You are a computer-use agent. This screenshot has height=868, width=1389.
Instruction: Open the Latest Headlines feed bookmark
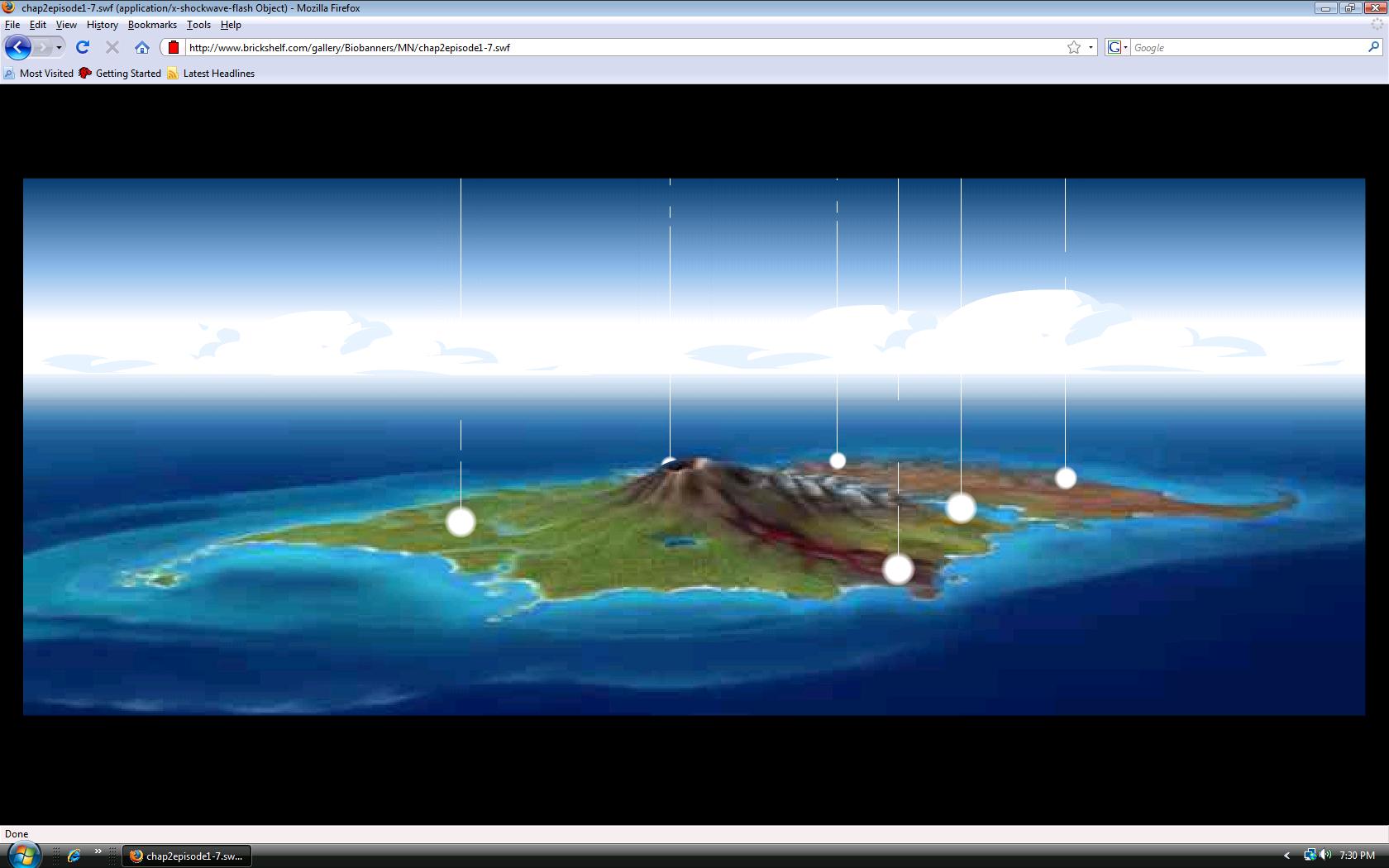point(211,74)
